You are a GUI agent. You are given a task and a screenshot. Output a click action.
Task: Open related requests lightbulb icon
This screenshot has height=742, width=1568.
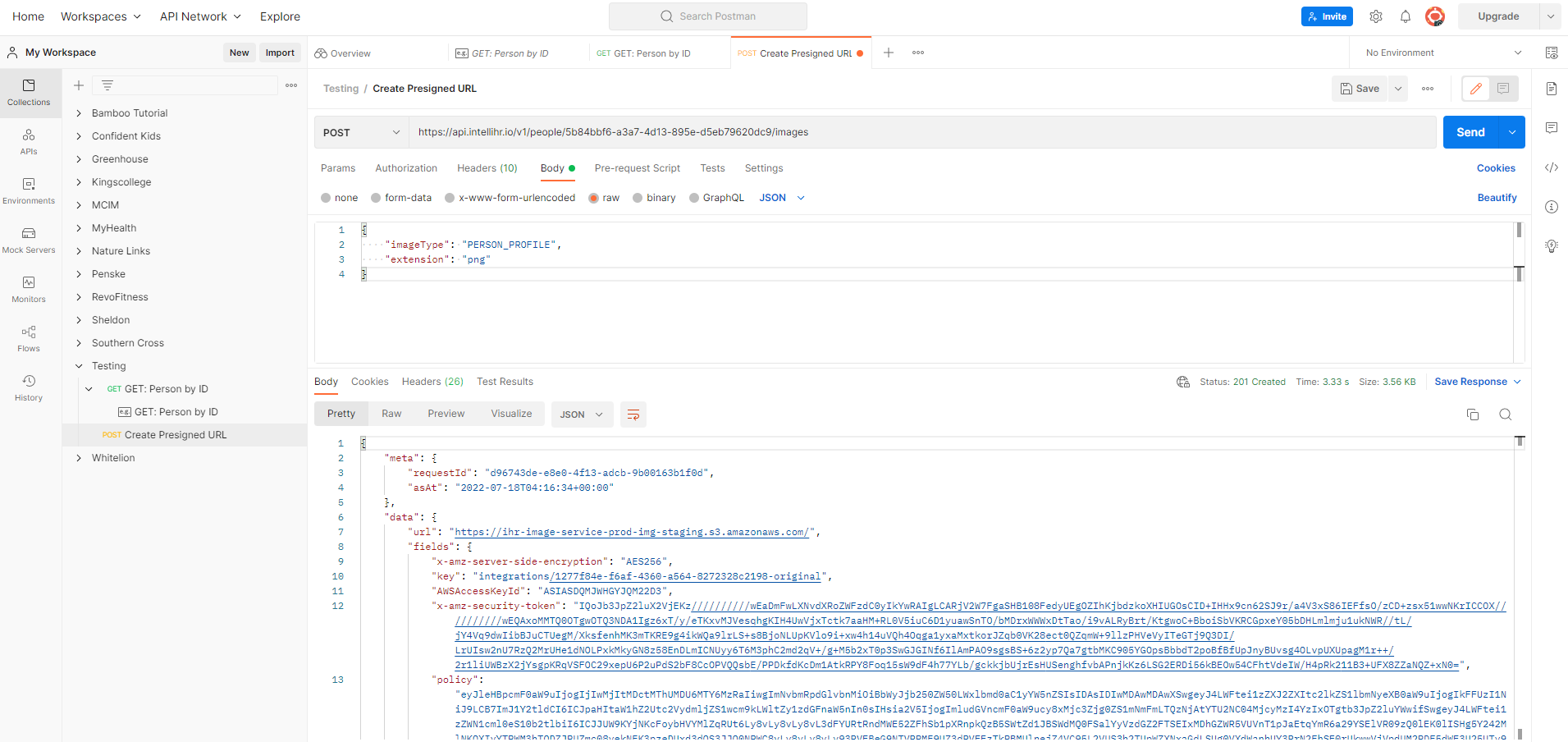coord(1552,246)
